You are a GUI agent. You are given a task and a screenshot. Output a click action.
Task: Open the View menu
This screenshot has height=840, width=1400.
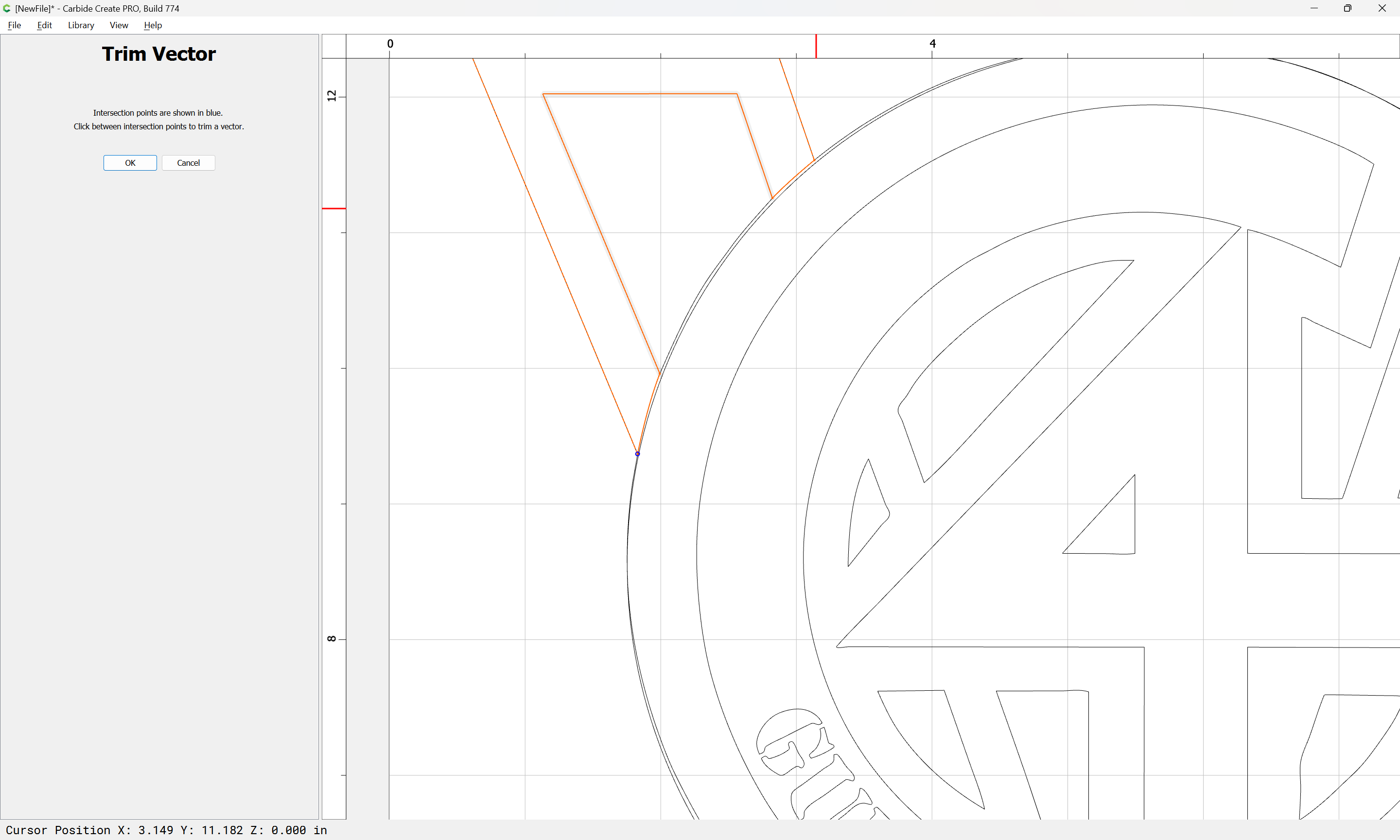coord(119,25)
